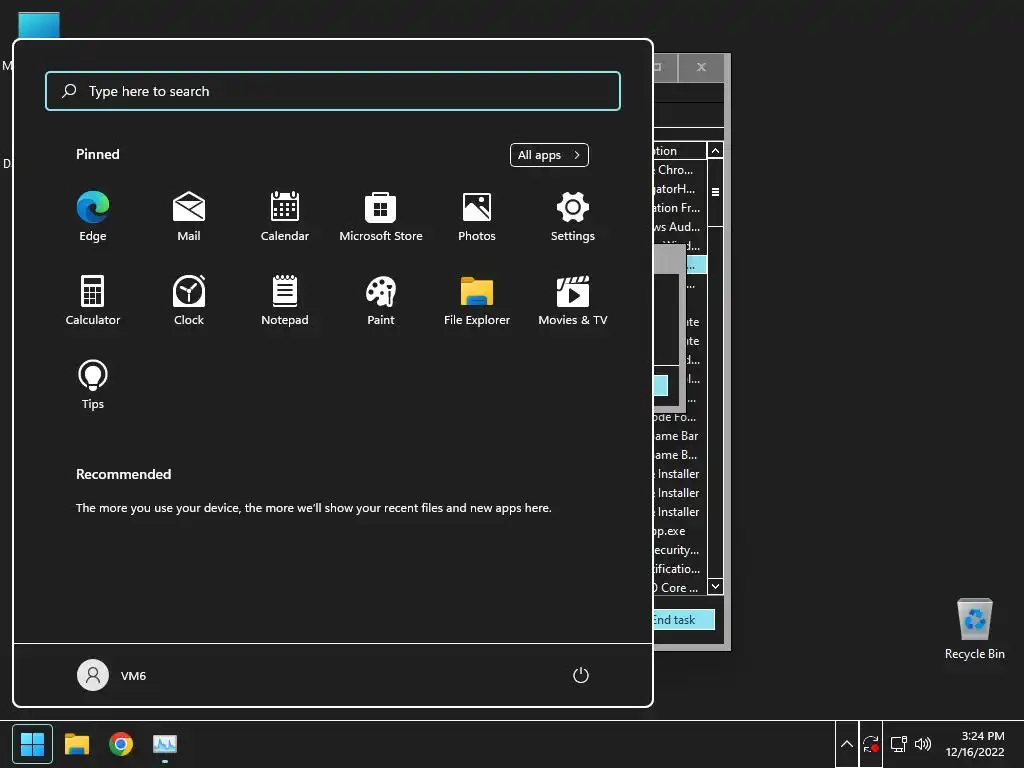Select the Recycle Bin desktop icon
Viewport: 1024px width, 768px height.
point(974,630)
